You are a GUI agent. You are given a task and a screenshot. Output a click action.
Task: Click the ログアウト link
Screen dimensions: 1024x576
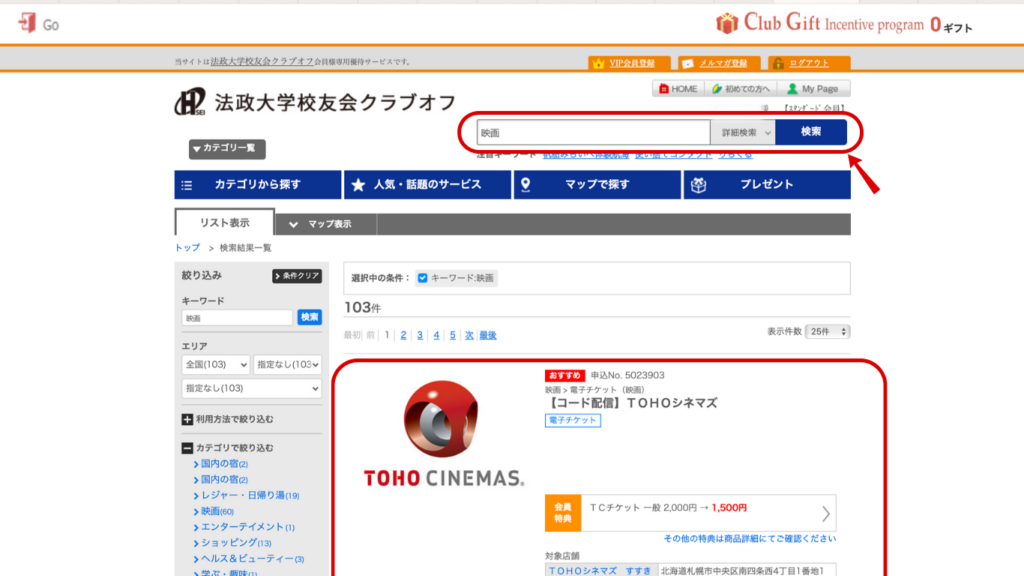point(809,63)
